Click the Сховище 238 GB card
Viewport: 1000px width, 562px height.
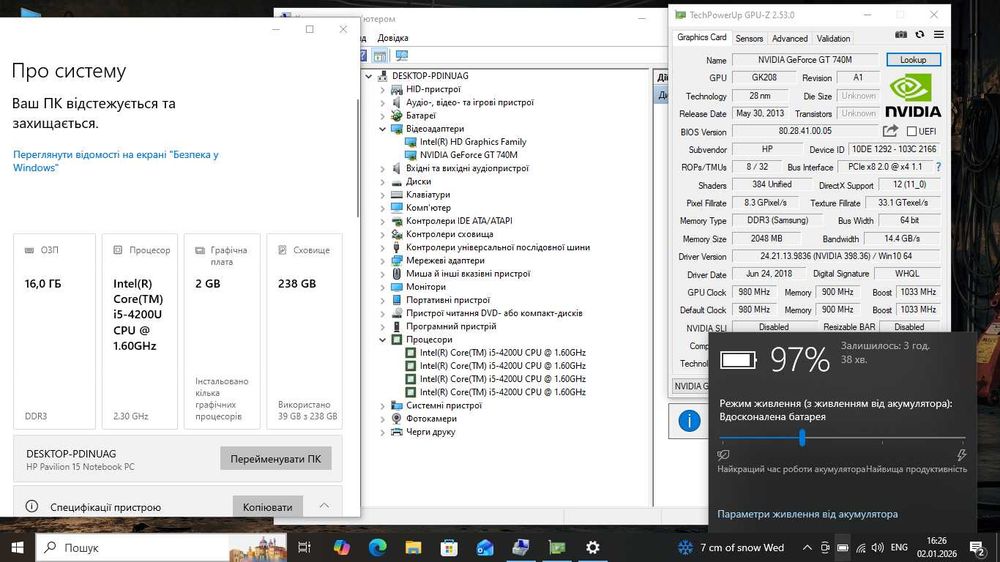click(304, 330)
